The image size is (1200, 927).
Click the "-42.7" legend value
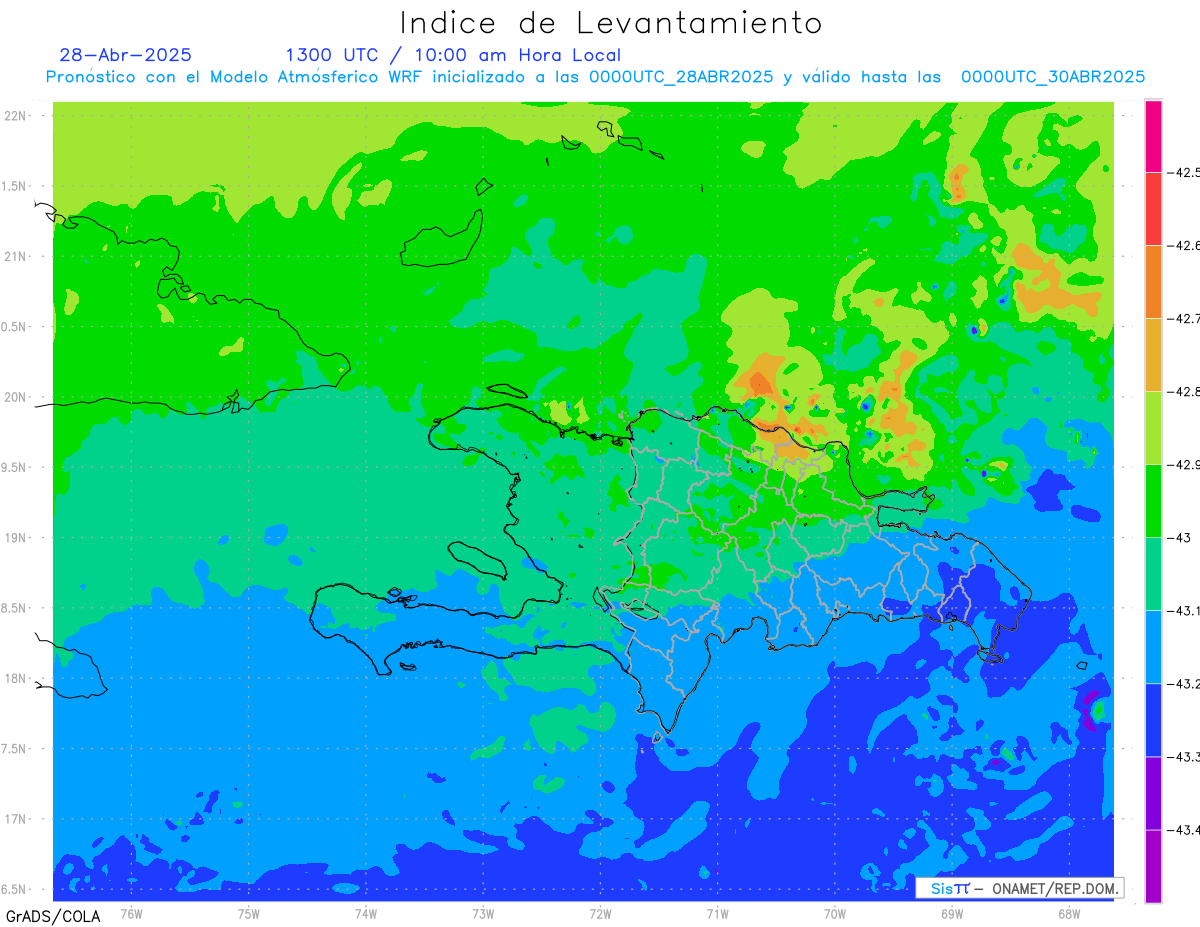click(x=1184, y=318)
